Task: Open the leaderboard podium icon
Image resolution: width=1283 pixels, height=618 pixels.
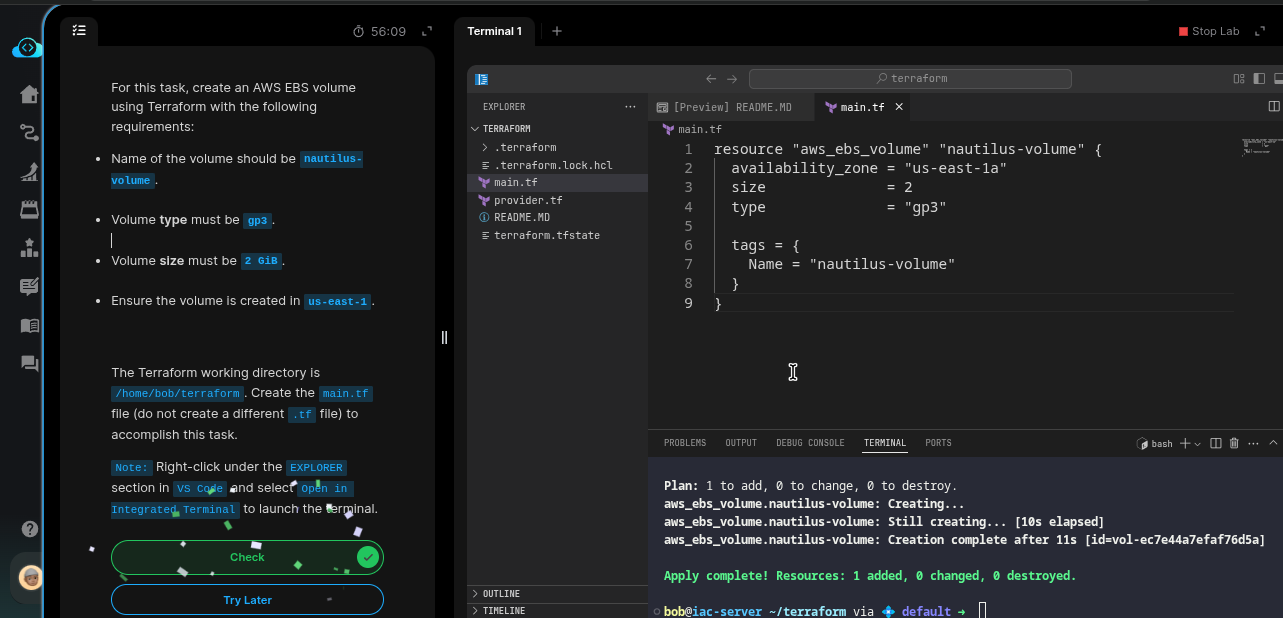Action: click(x=29, y=248)
